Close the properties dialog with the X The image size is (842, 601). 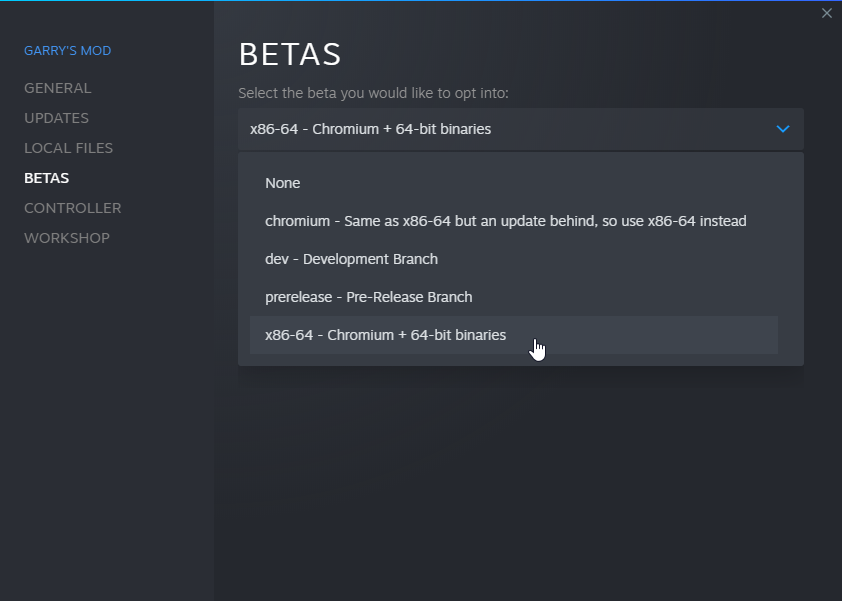pyautogui.click(x=826, y=13)
